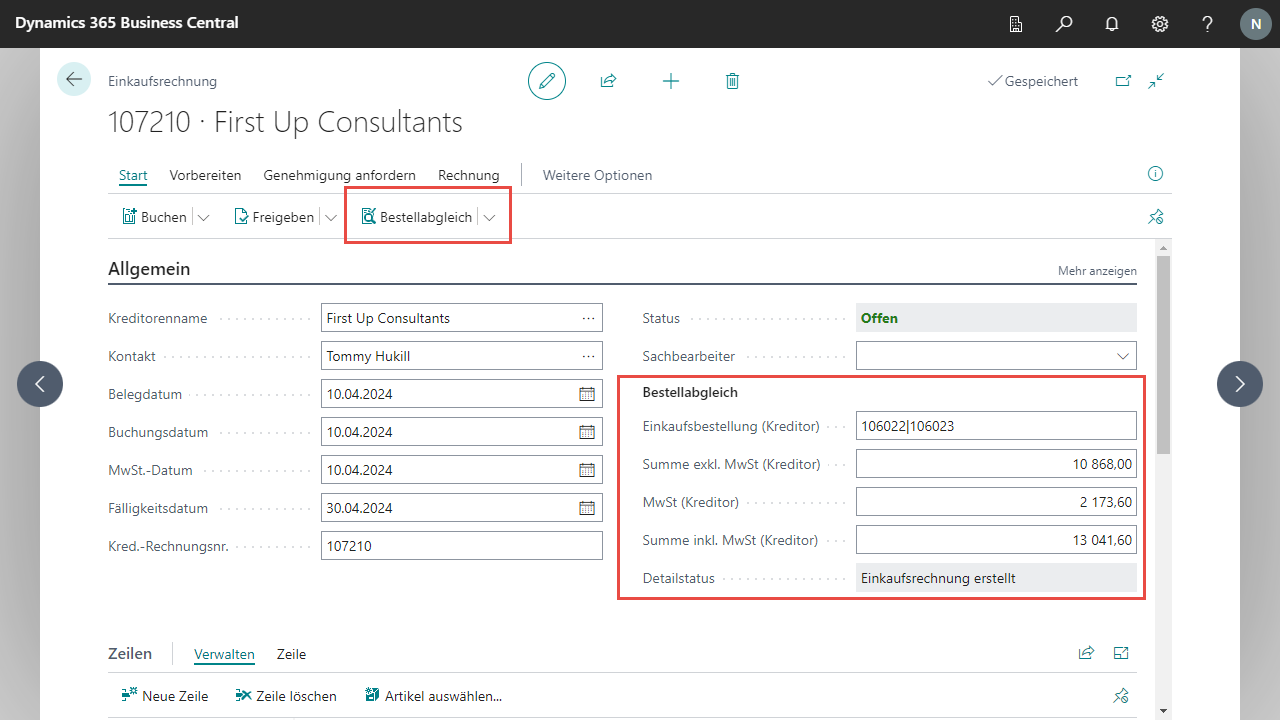Expand the Bestellabgleich dropdown arrow
This screenshot has width=1280, height=720.
click(490, 217)
